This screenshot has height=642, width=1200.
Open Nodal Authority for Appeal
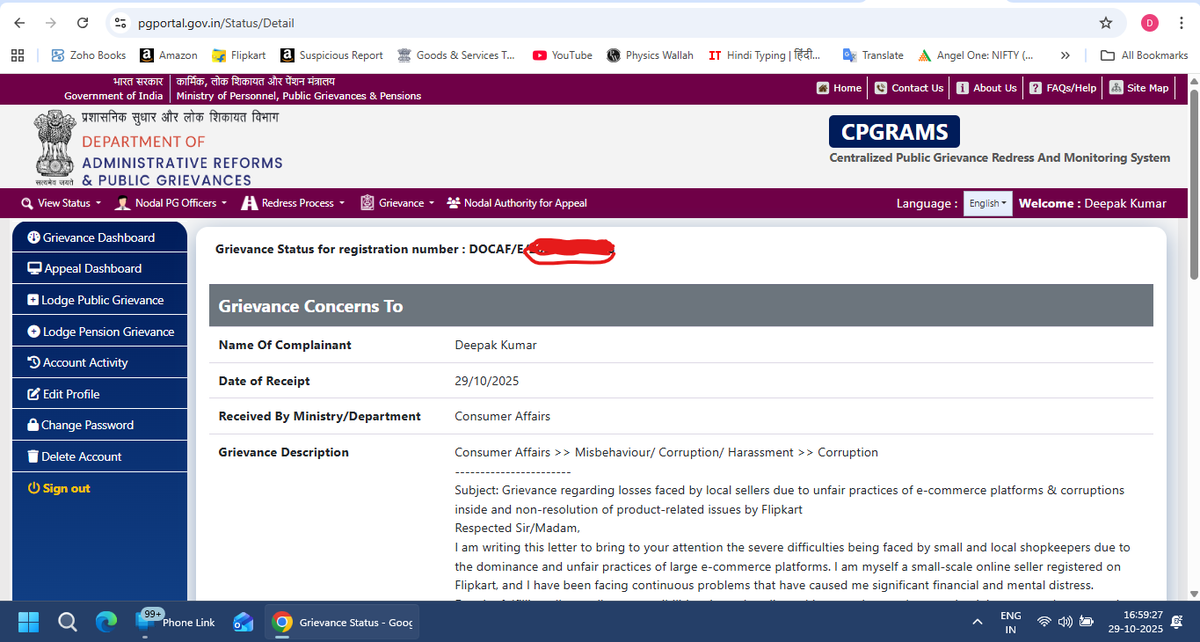pyautogui.click(x=517, y=203)
